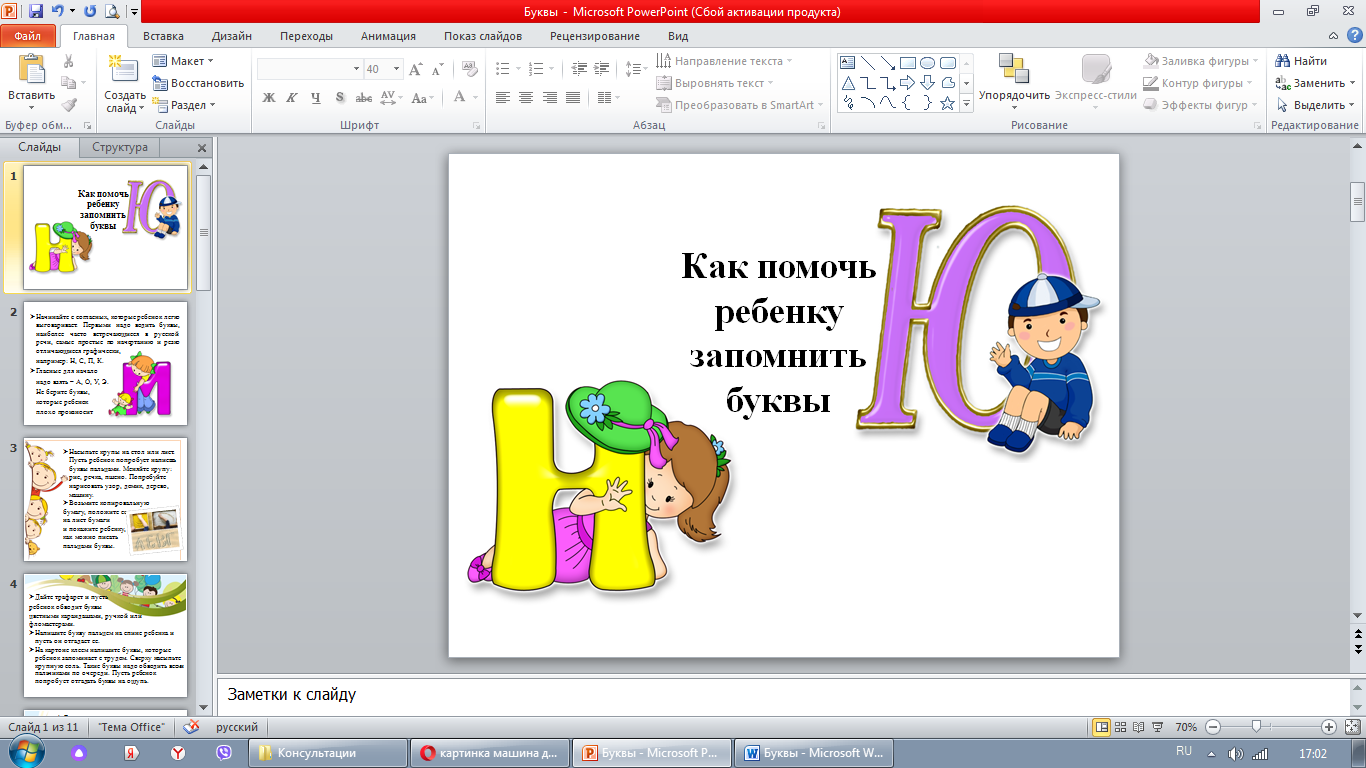Restore slide with Восстановить button
The width and height of the screenshot is (1366, 768).
click(x=198, y=83)
